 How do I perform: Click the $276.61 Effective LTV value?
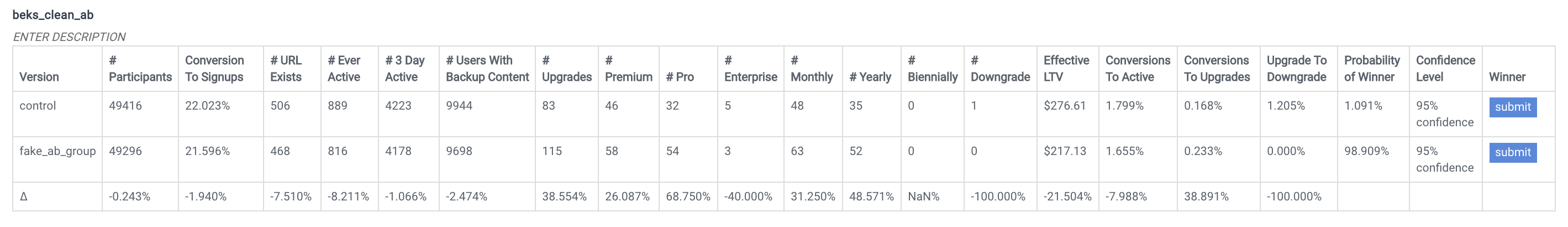pyautogui.click(x=1064, y=106)
